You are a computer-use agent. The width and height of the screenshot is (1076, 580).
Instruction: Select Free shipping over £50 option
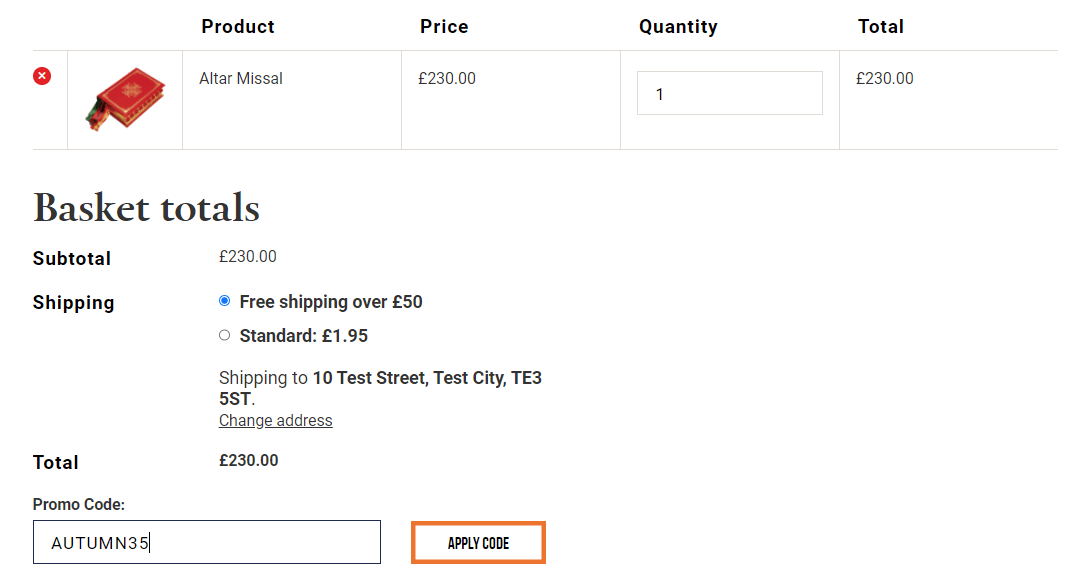[224, 301]
